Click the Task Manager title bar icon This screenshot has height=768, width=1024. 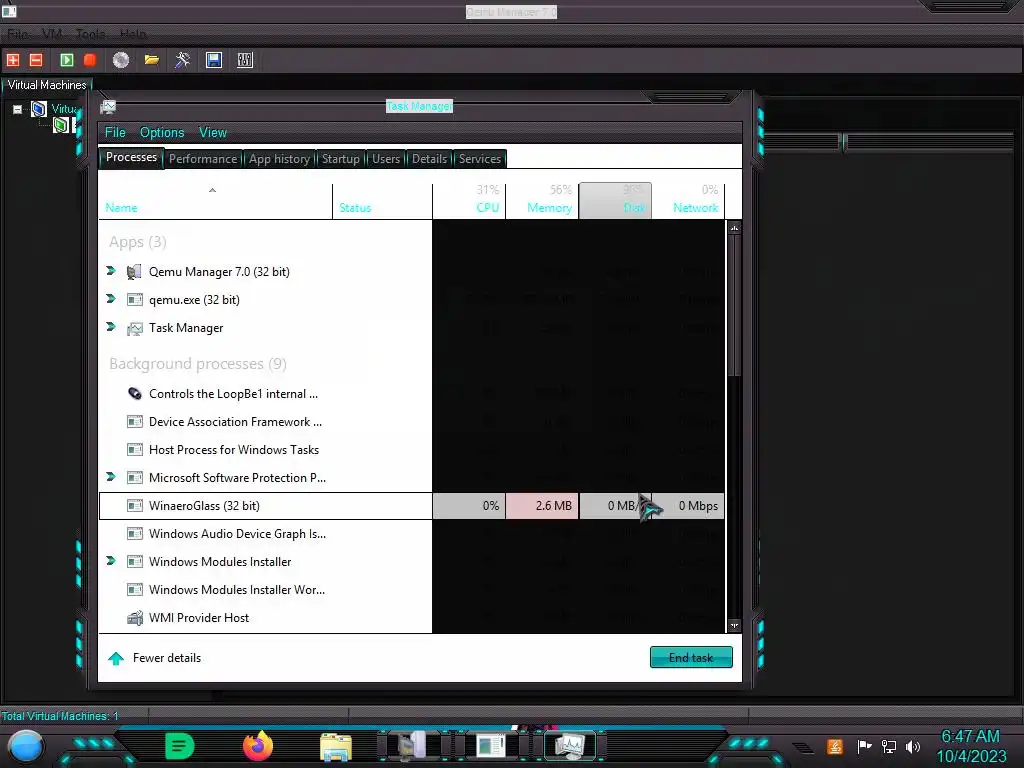pos(108,106)
